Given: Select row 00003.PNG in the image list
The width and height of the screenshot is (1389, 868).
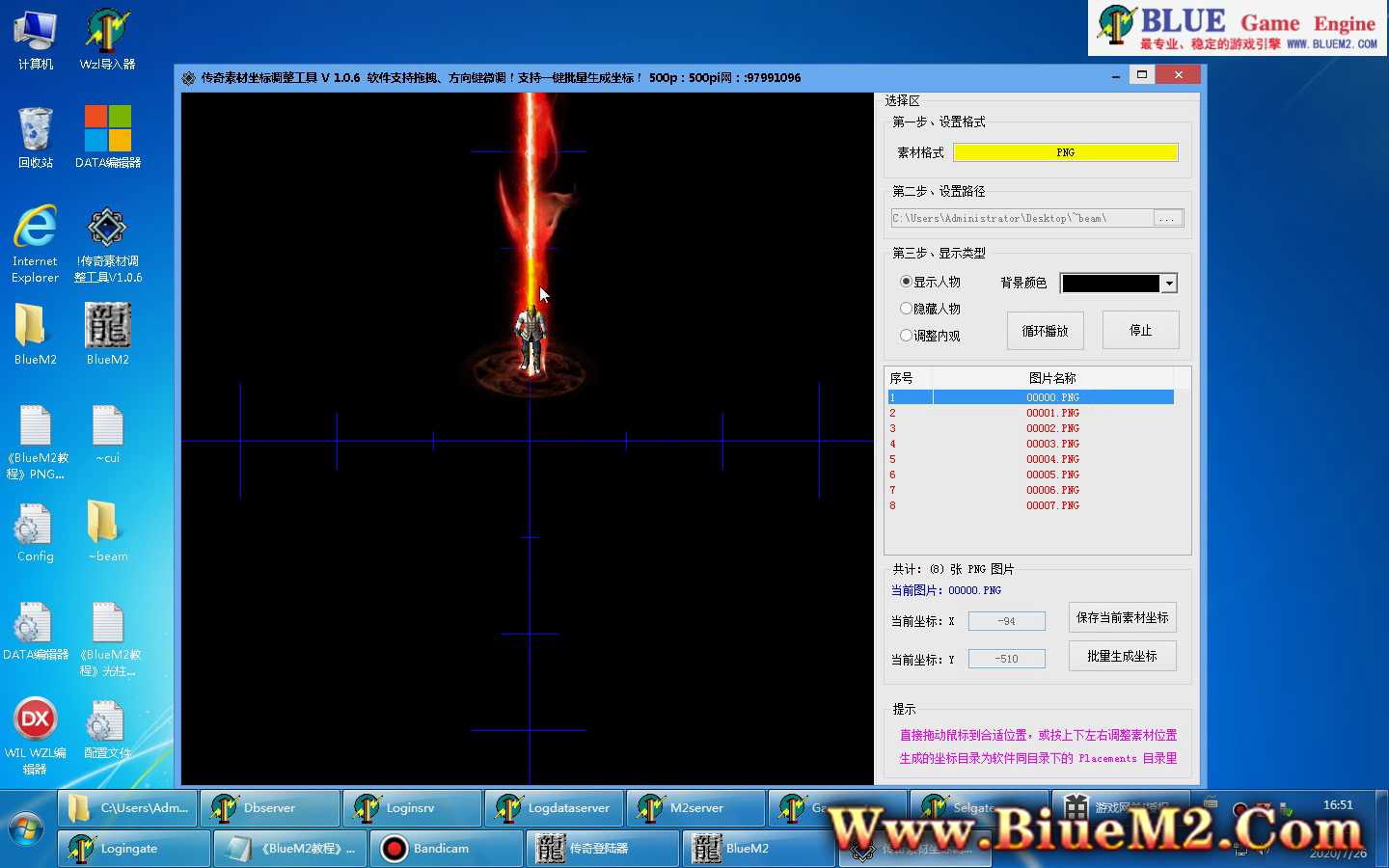Looking at the screenshot, I should click(1030, 444).
